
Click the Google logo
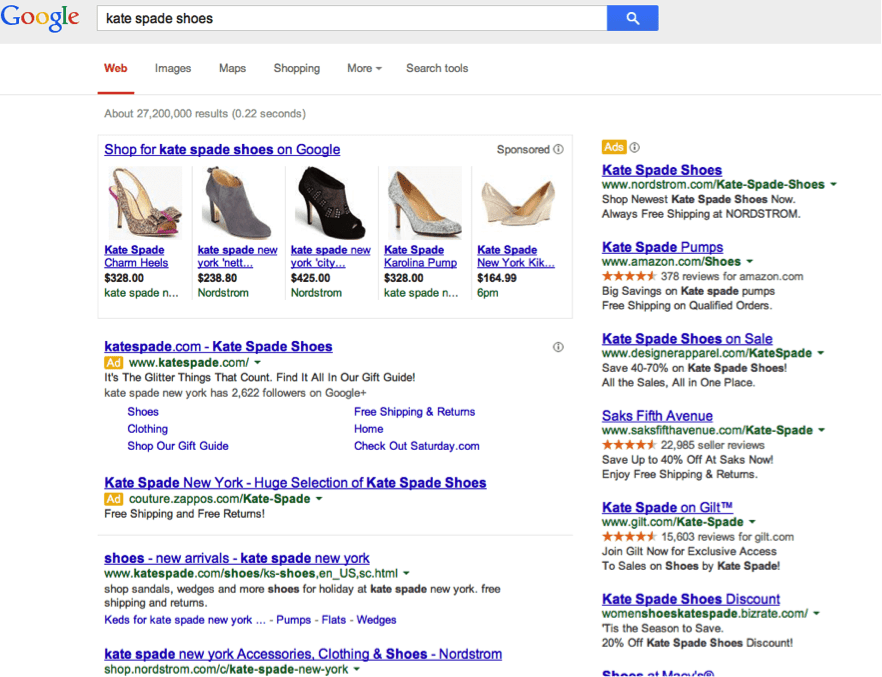pyautogui.click(x=40, y=17)
